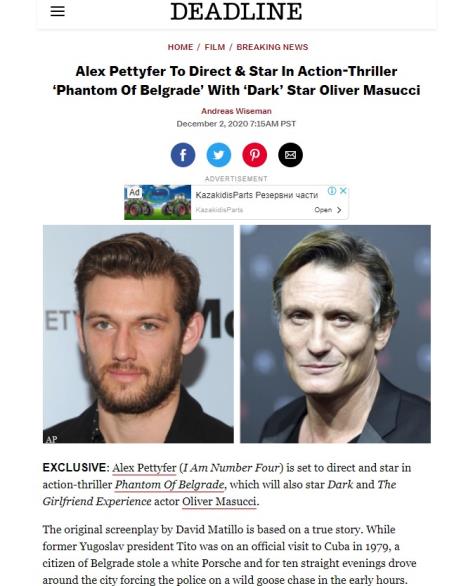The image size is (468, 586).
Task: Share article on Facebook
Action: [x=183, y=155]
